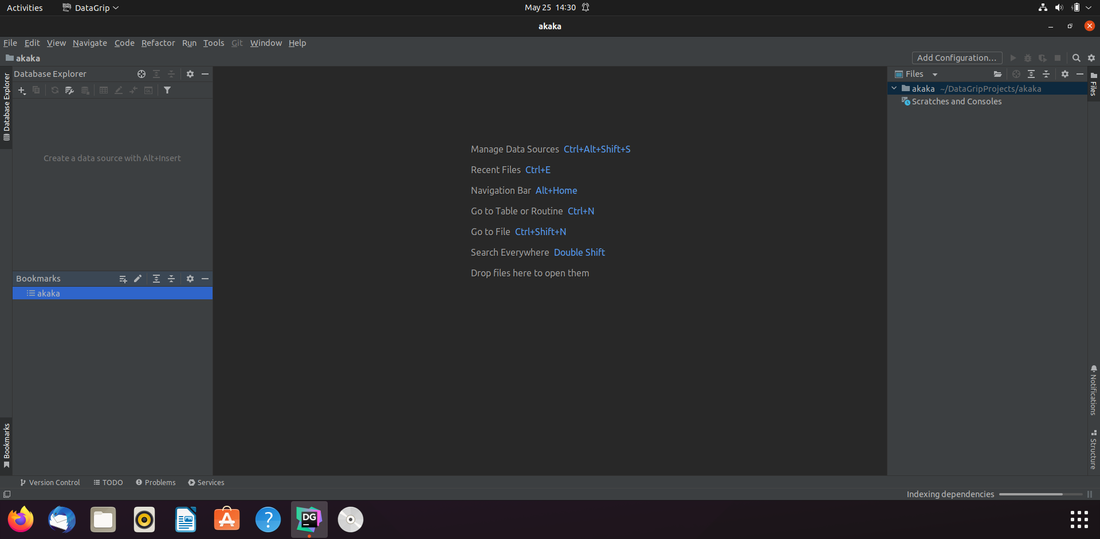
Task: Open TODO tool window
Action: point(108,483)
